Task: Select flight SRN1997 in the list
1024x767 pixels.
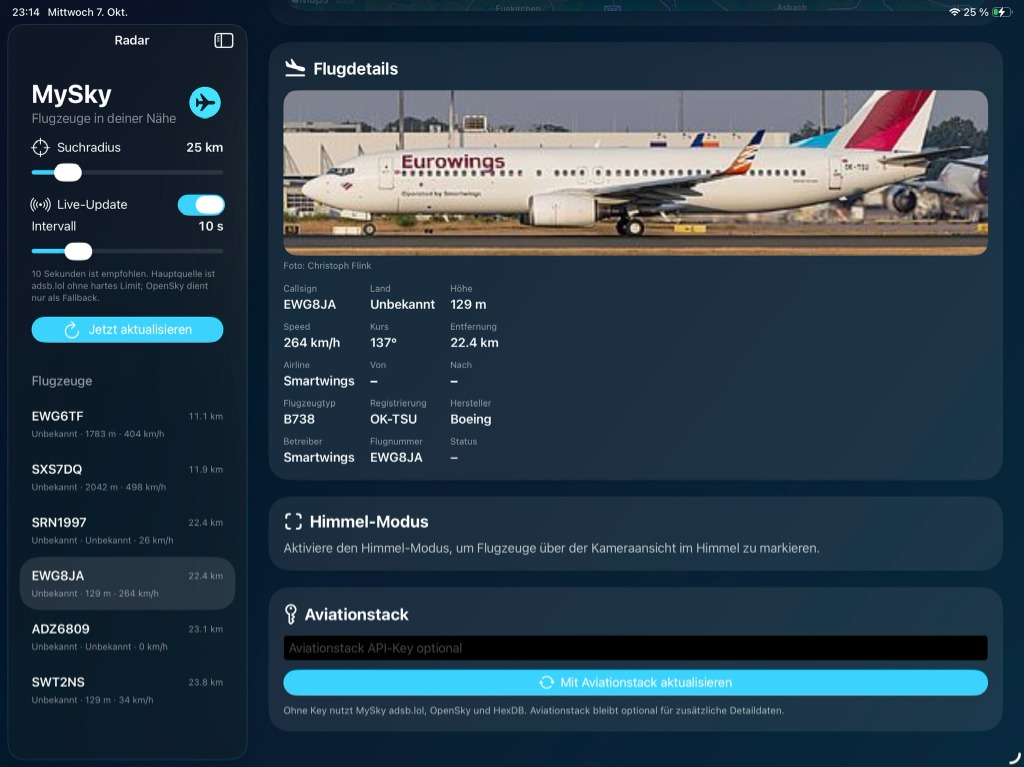Action: [127, 530]
